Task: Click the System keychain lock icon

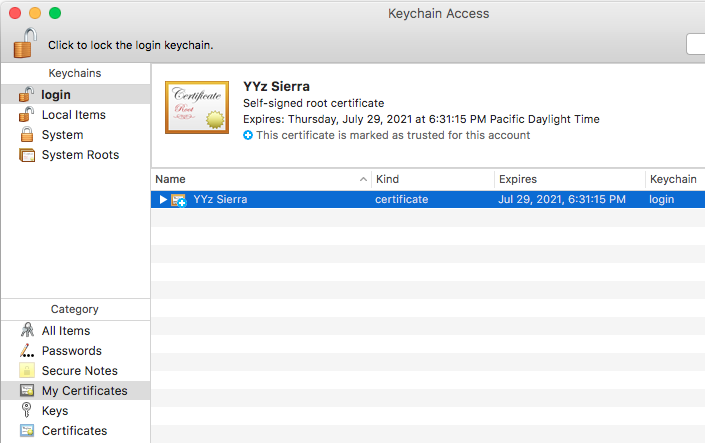Action: 27,134
